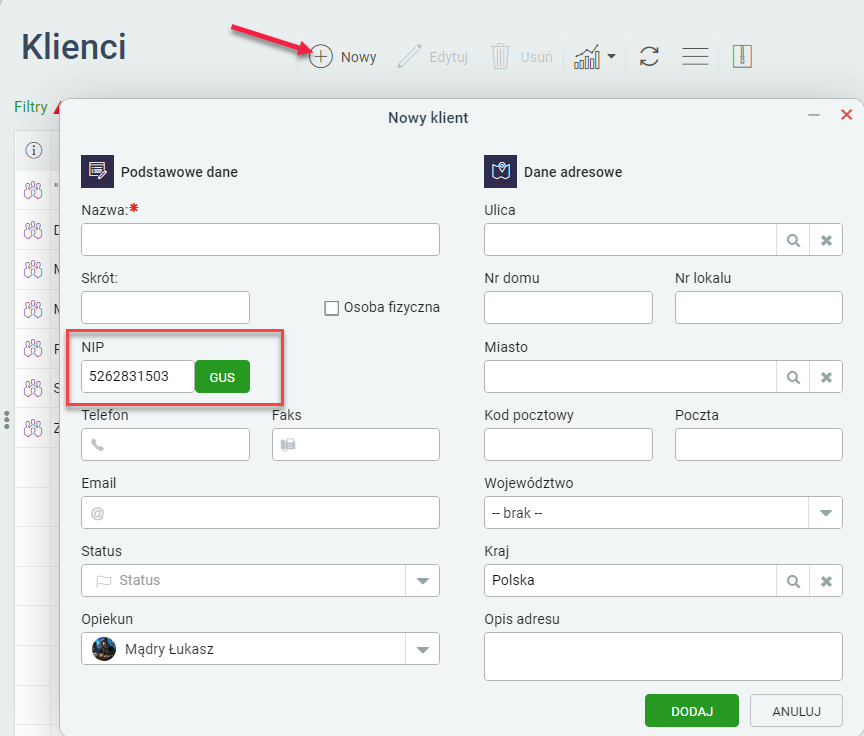Click the Nowy plus icon in toolbar

(x=321, y=57)
